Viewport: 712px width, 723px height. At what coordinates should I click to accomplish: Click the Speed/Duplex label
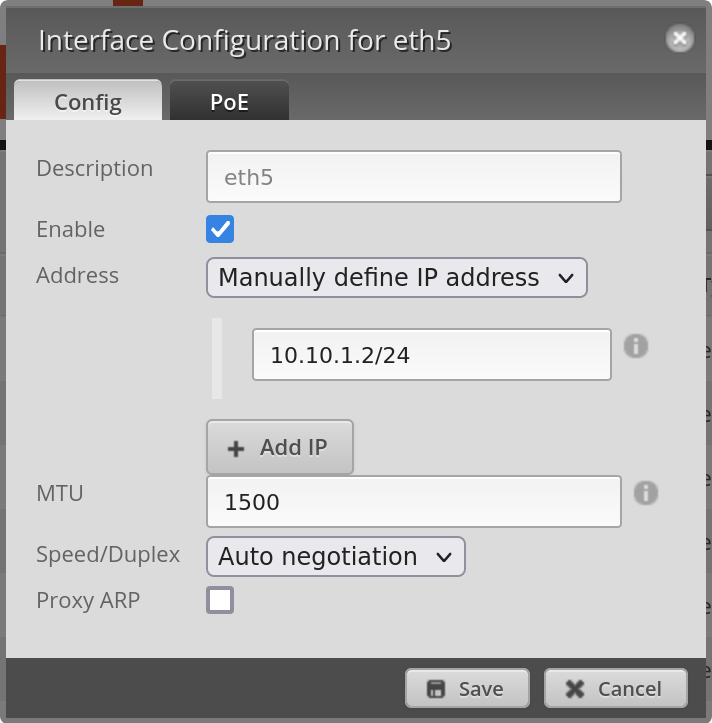coord(108,555)
